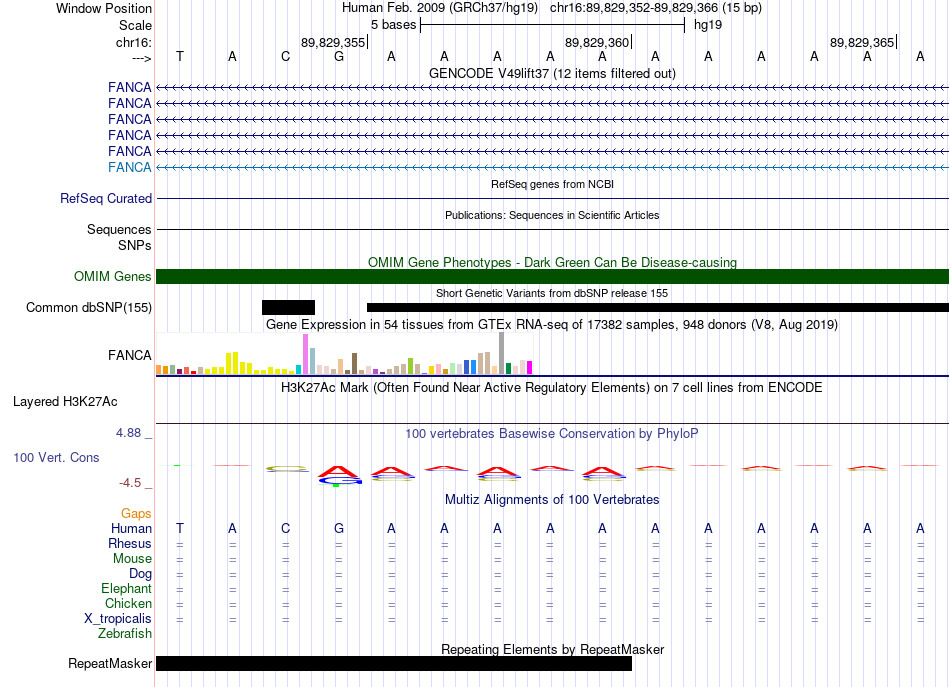Click the 'RepeatMasker' track label
The width and height of the screenshot is (950, 687).
tap(110, 663)
